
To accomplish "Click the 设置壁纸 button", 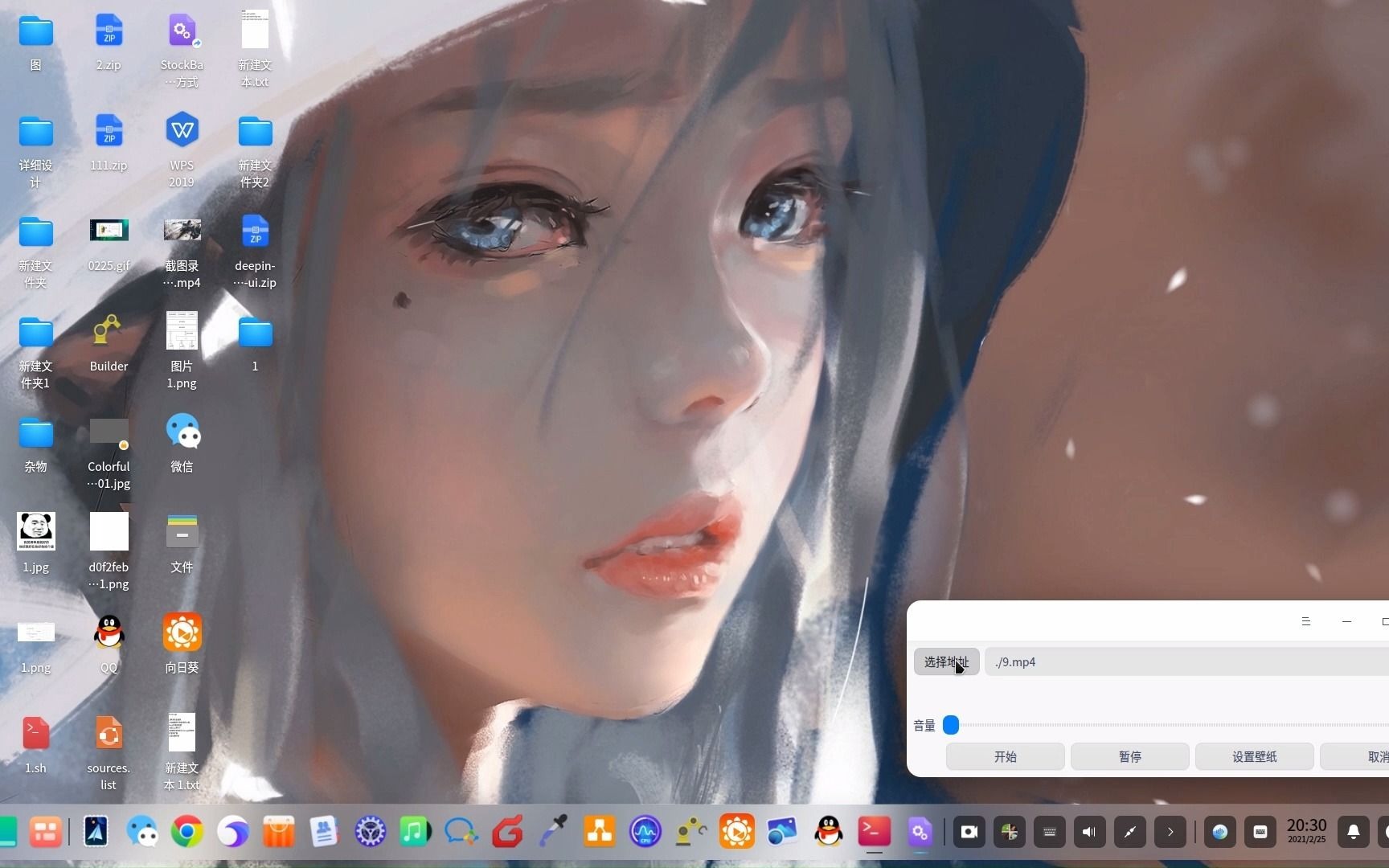I will pyautogui.click(x=1254, y=756).
